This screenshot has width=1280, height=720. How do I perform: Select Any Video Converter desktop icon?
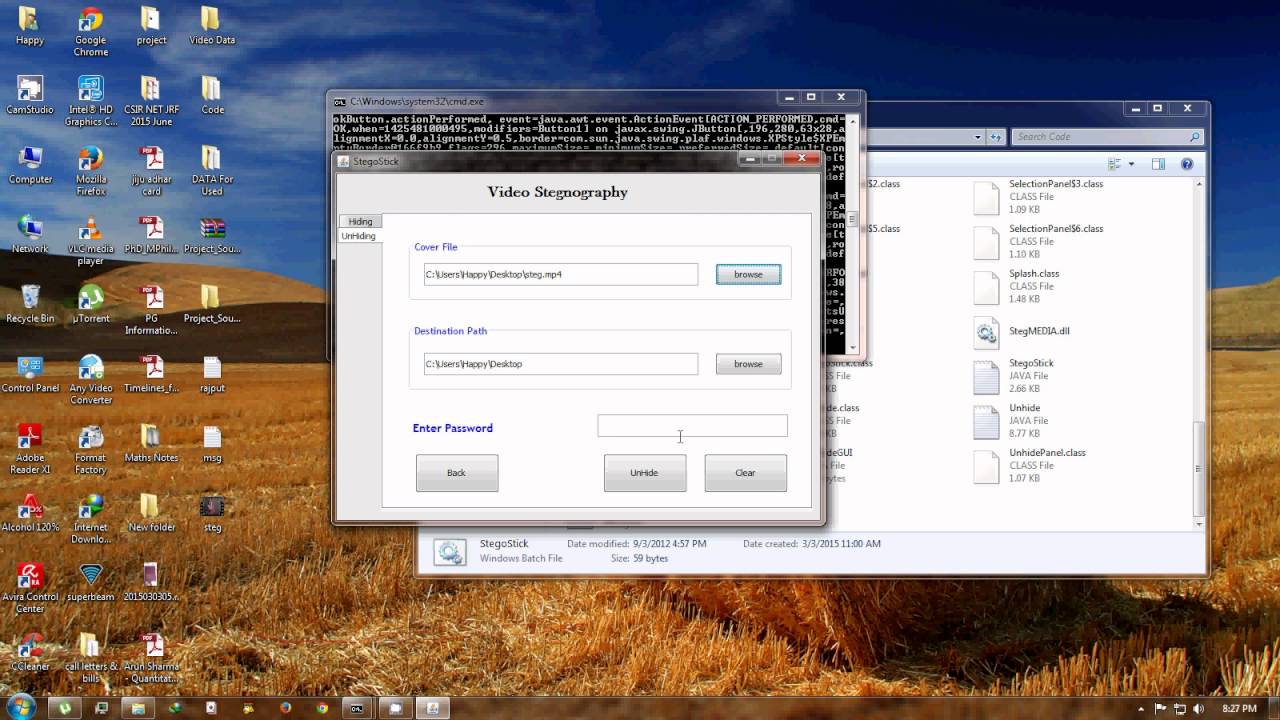pos(91,379)
